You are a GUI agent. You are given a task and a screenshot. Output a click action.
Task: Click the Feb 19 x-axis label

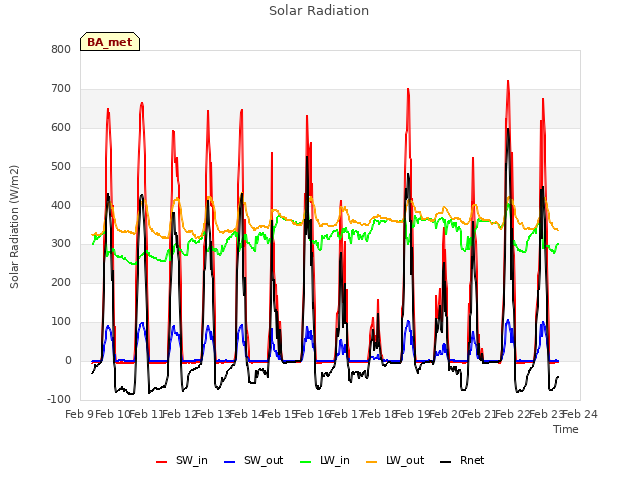[412, 414]
